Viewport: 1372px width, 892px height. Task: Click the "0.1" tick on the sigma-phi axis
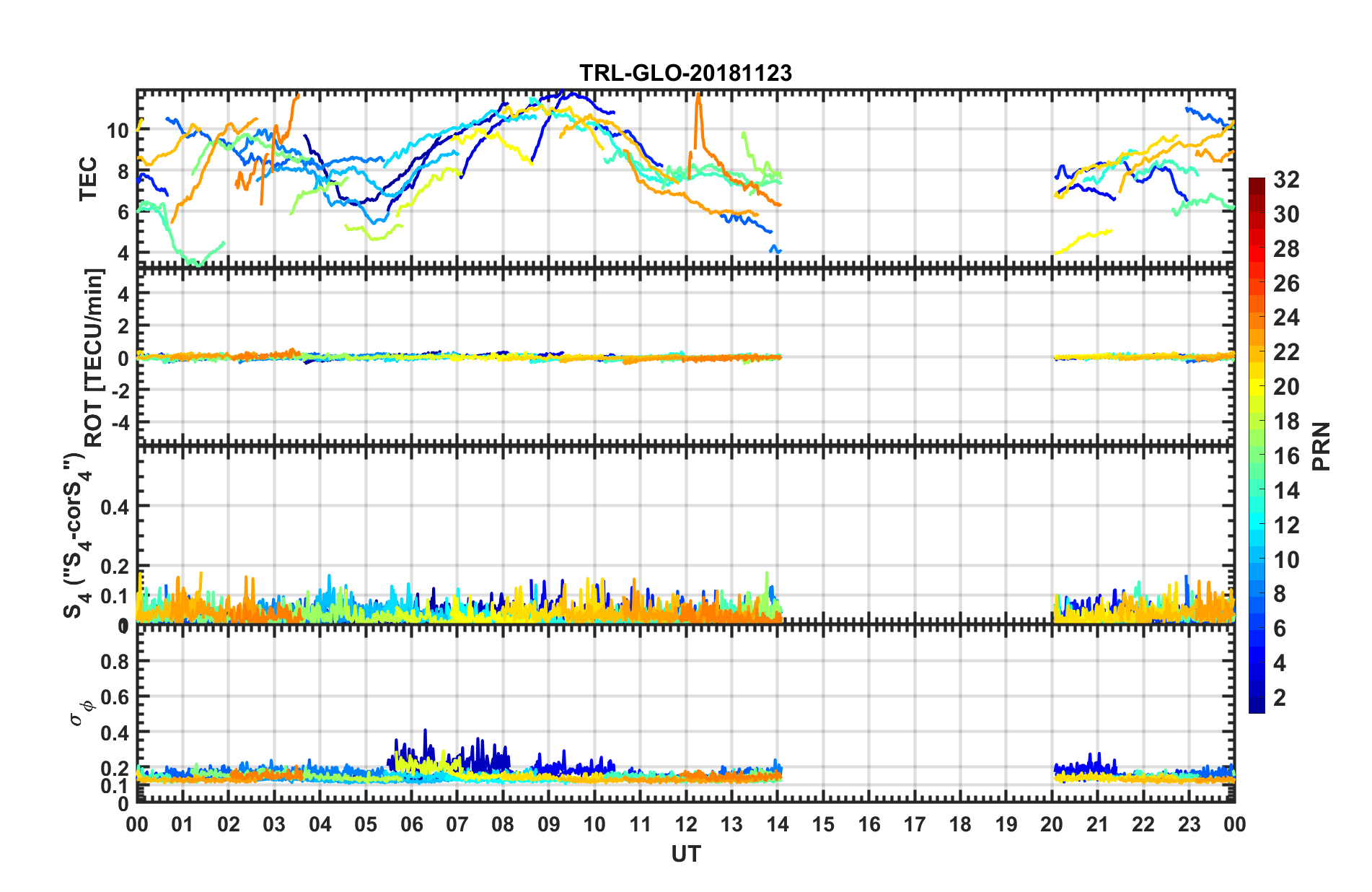115,785
